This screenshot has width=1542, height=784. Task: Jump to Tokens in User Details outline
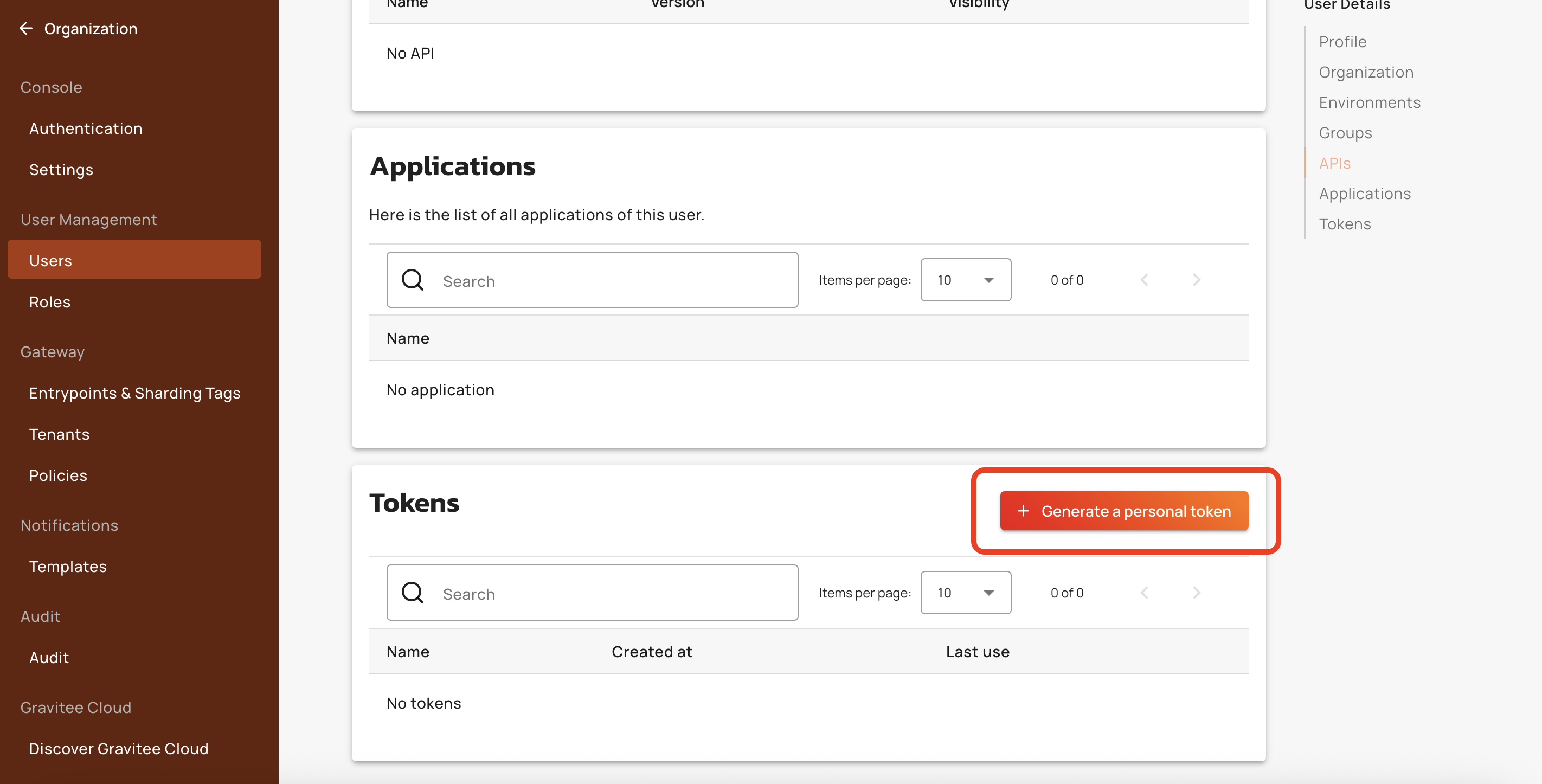tap(1345, 224)
